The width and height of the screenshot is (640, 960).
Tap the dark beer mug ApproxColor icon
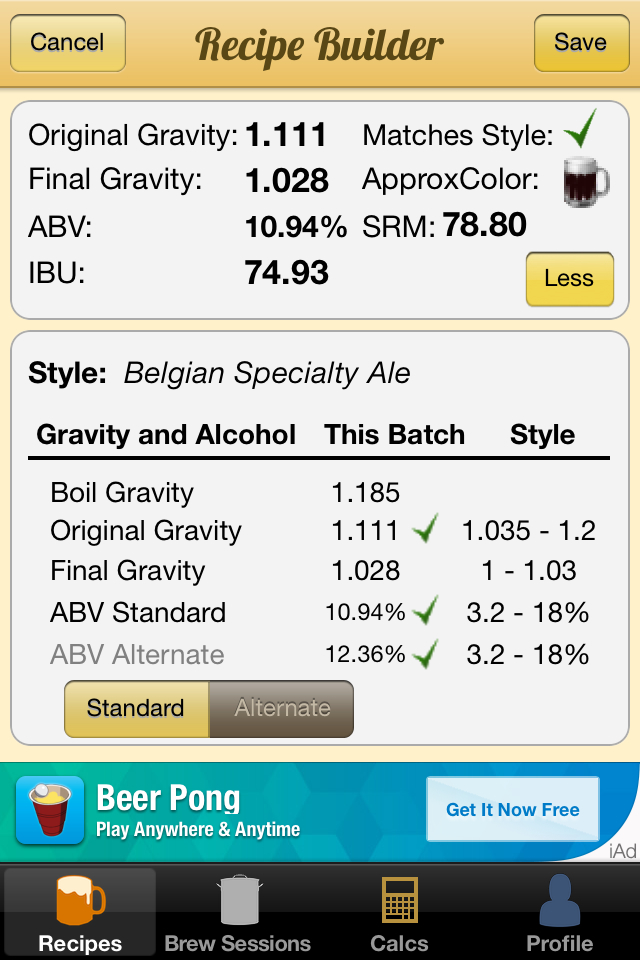point(585,182)
